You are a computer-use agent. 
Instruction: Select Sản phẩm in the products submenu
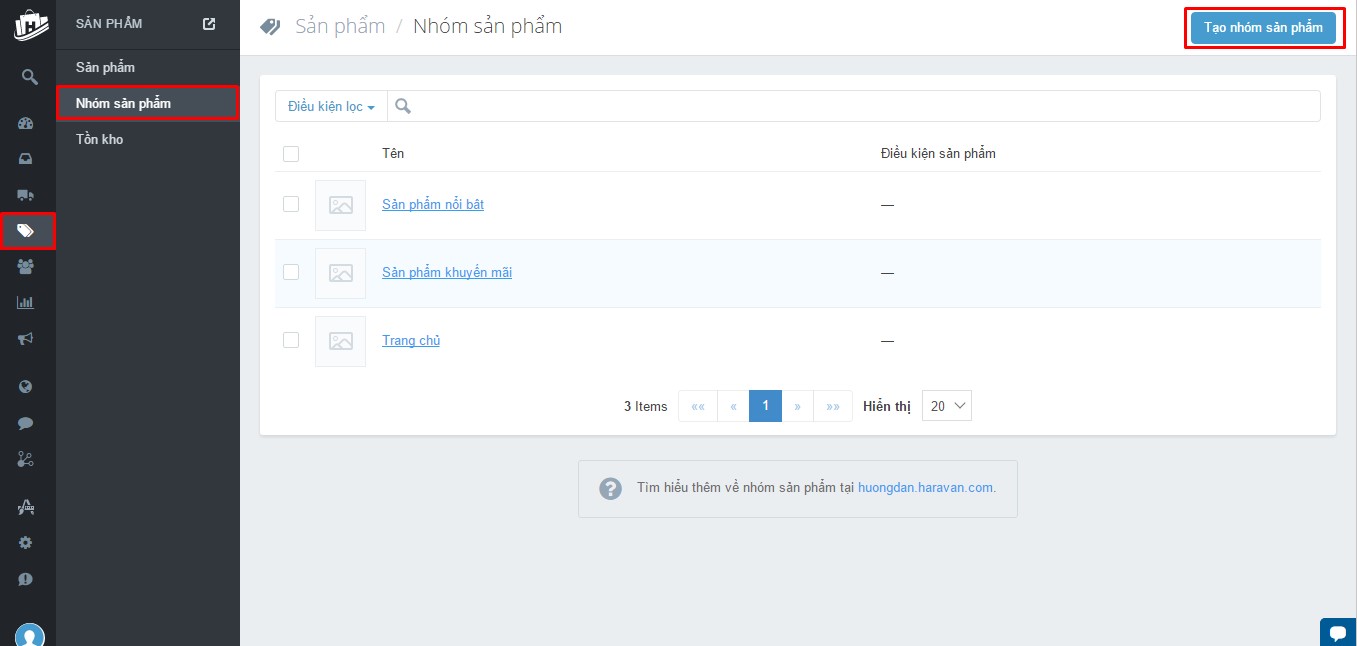[x=105, y=67]
